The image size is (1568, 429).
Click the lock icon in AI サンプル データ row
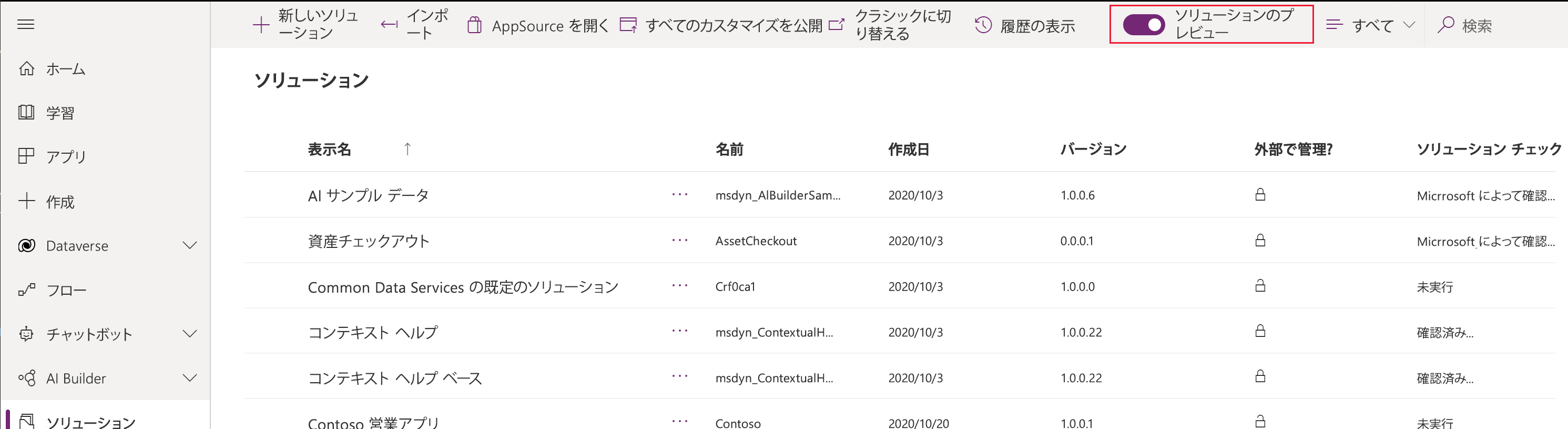1260,194
